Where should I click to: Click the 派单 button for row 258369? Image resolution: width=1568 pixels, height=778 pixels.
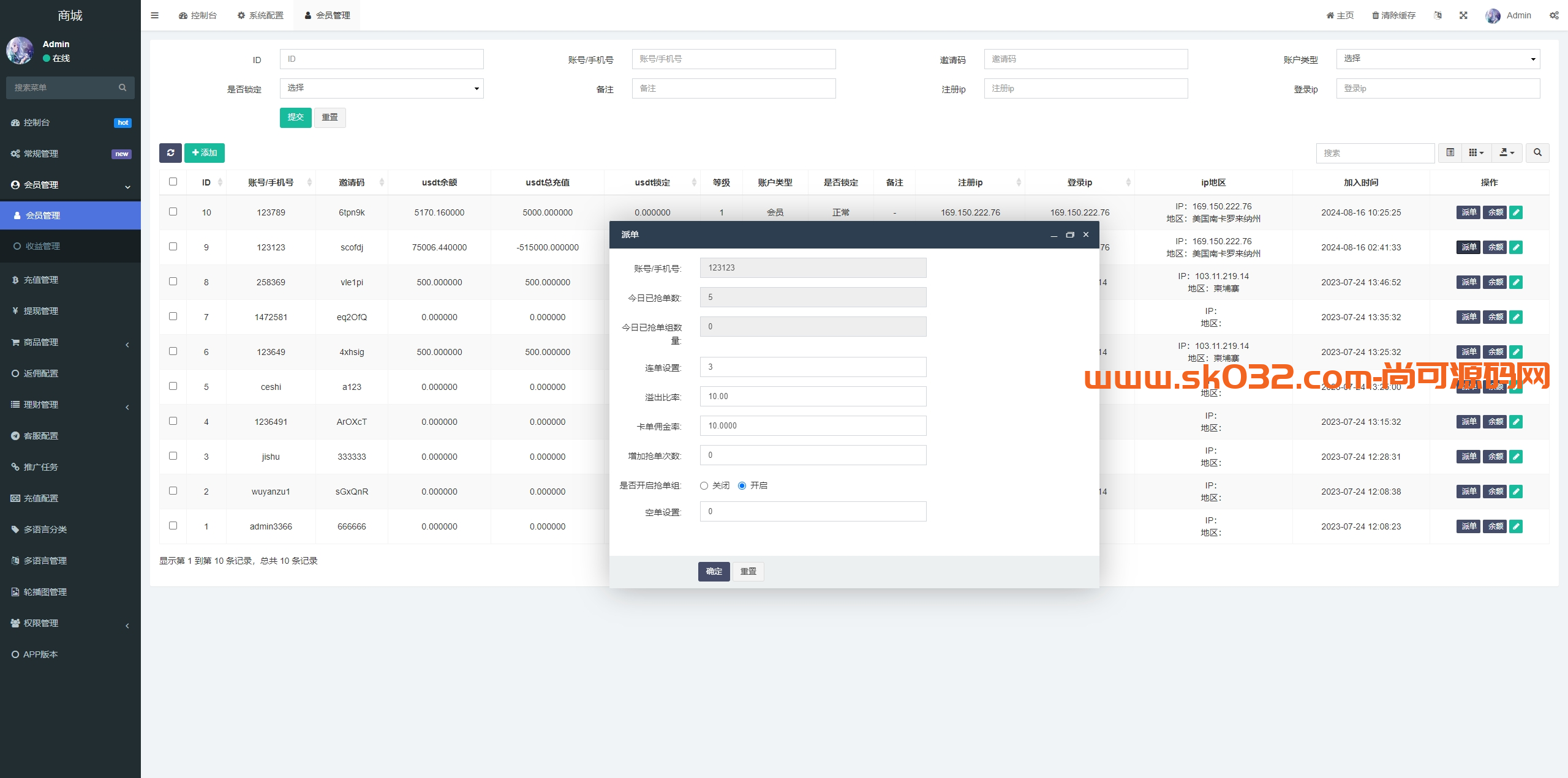point(1468,282)
